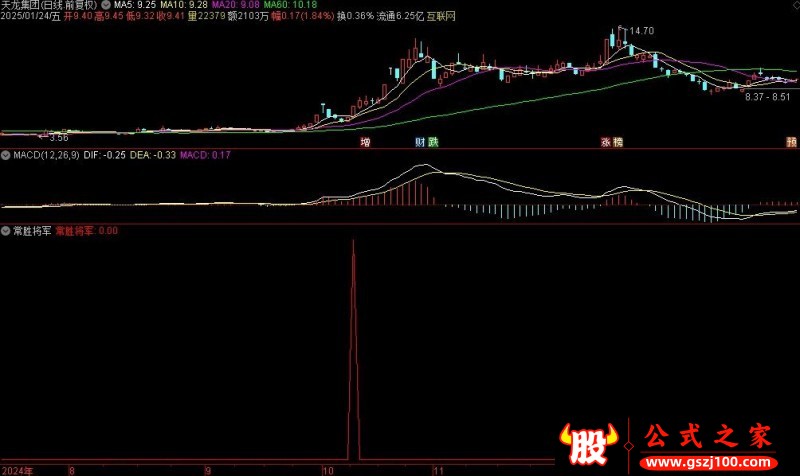800x476 pixels.
Task: Open the main chart settings dropdown beside 天龙集团
Action: pos(106,5)
